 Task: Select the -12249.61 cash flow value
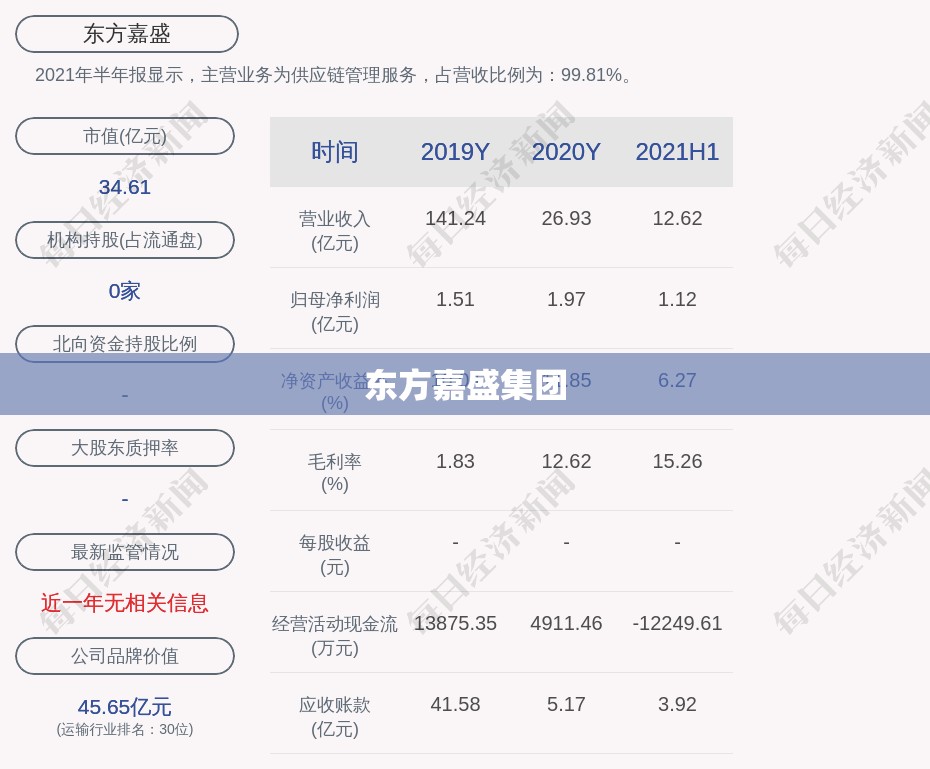tap(677, 623)
